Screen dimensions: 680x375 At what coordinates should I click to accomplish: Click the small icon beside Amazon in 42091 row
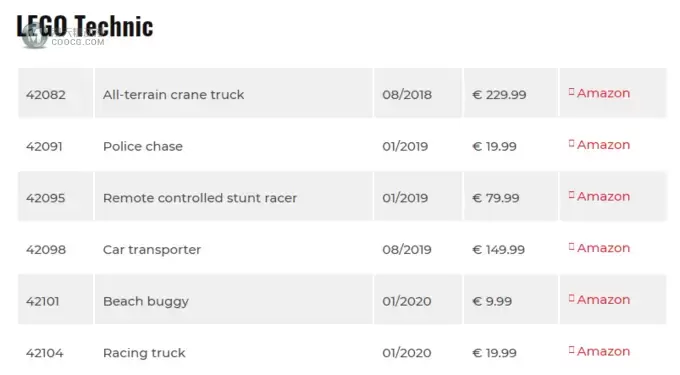coord(572,143)
